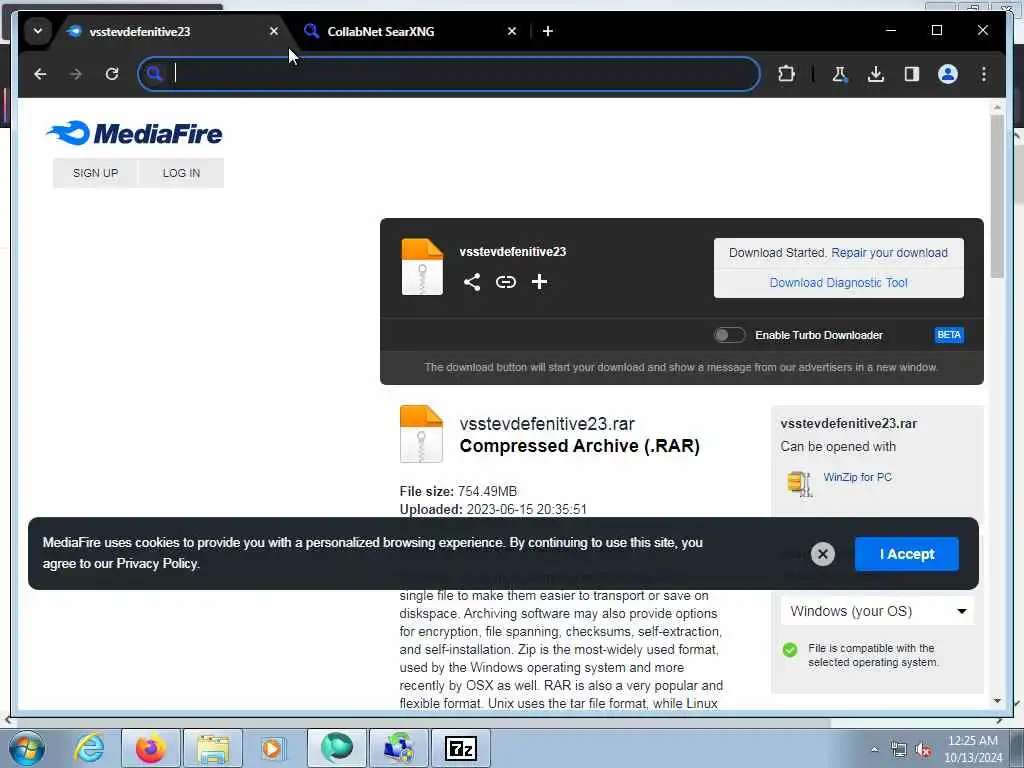Click the 'File size: 754.49MB' text
Screen dimensions: 1024x768
[x=458, y=491]
